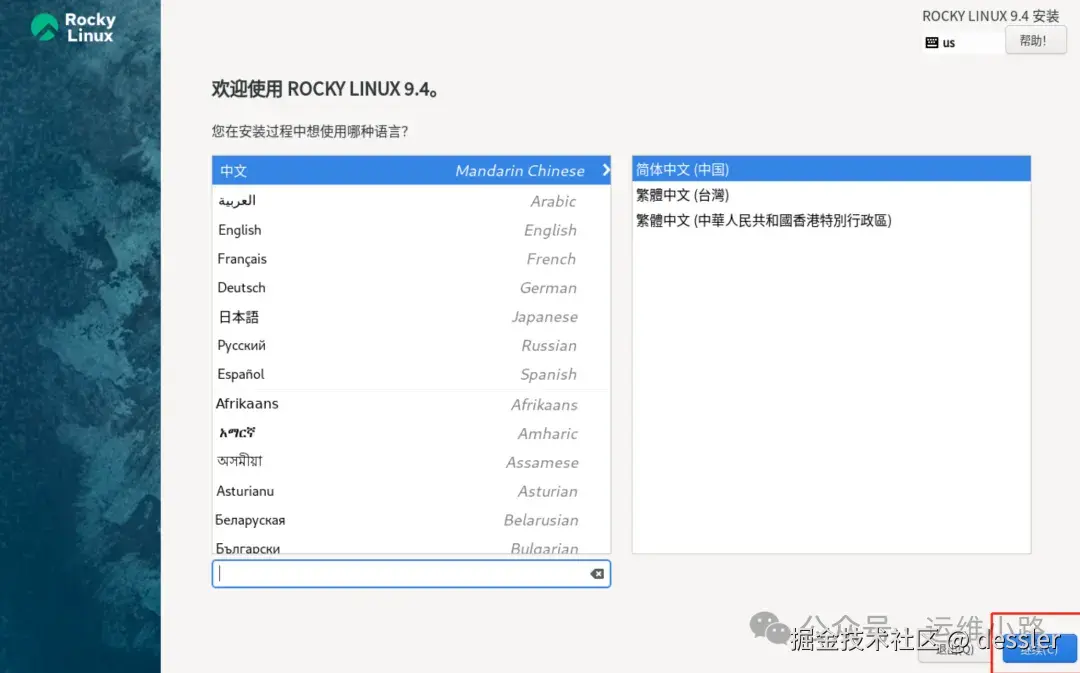Image resolution: width=1080 pixels, height=673 pixels.
Task: Select Asturianu Asturian in the language list
Action: click(x=411, y=490)
